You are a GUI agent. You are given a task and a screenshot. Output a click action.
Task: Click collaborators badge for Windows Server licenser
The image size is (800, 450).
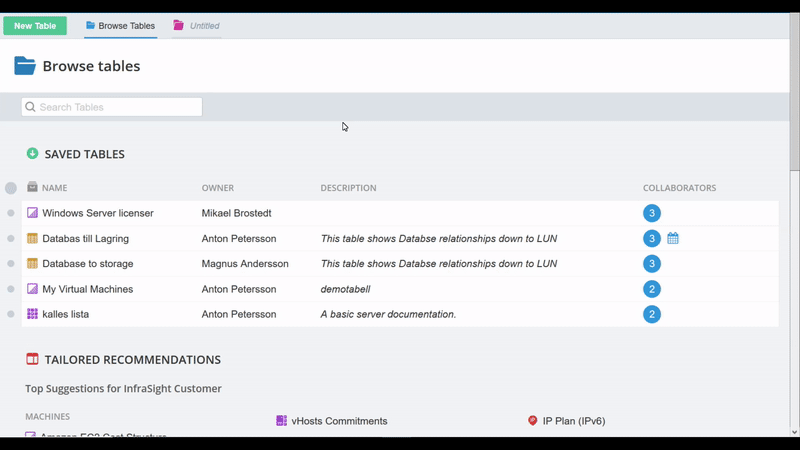(652, 213)
